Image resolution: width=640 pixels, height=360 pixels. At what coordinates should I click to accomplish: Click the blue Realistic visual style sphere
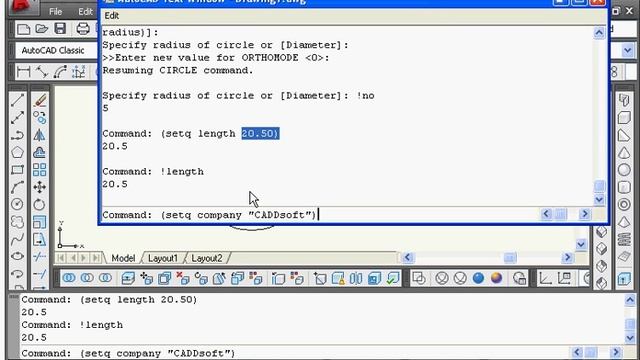click(x=478, y=278)
